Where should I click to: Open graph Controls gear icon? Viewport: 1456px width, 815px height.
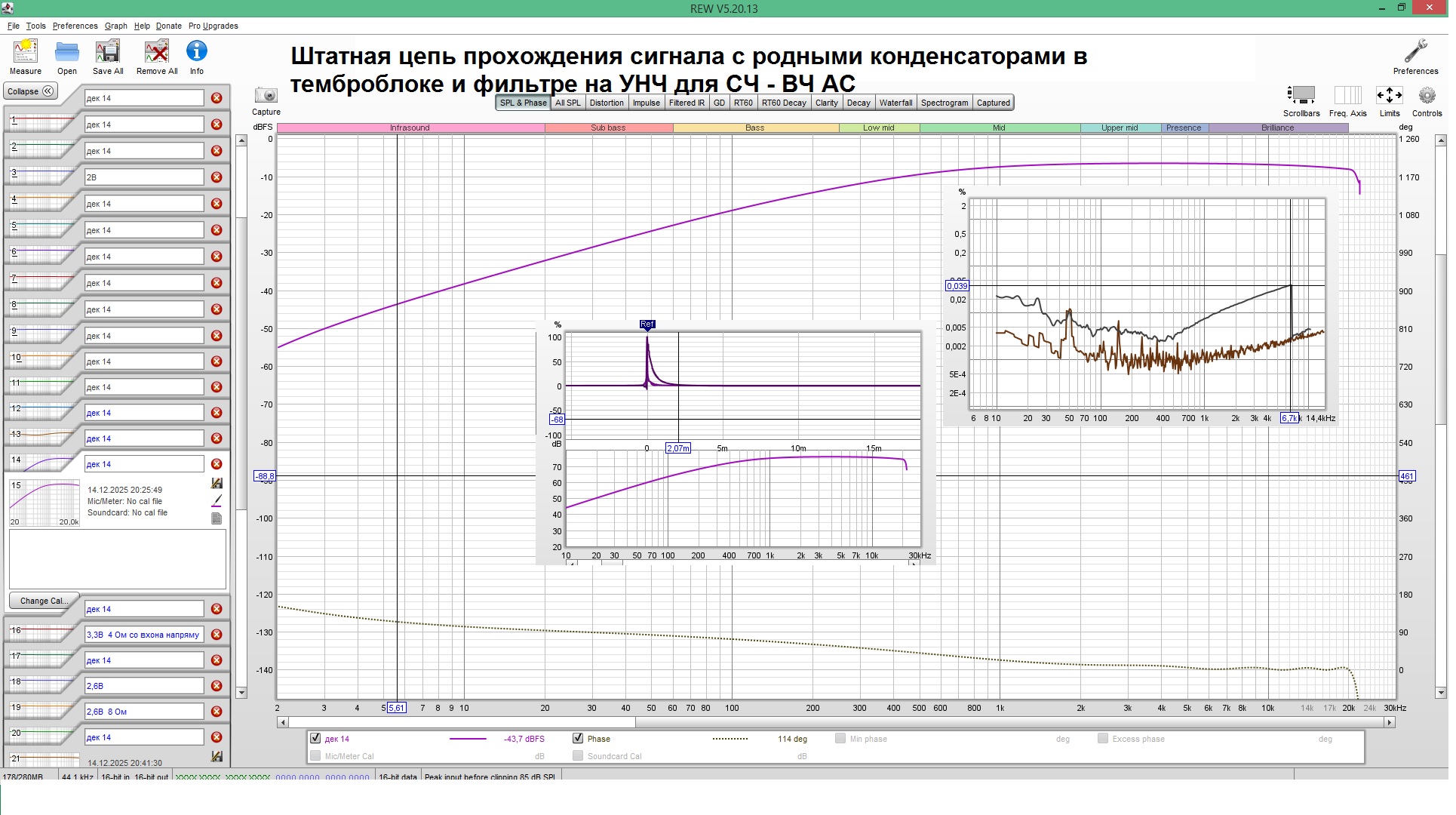tap(1426, 96)
